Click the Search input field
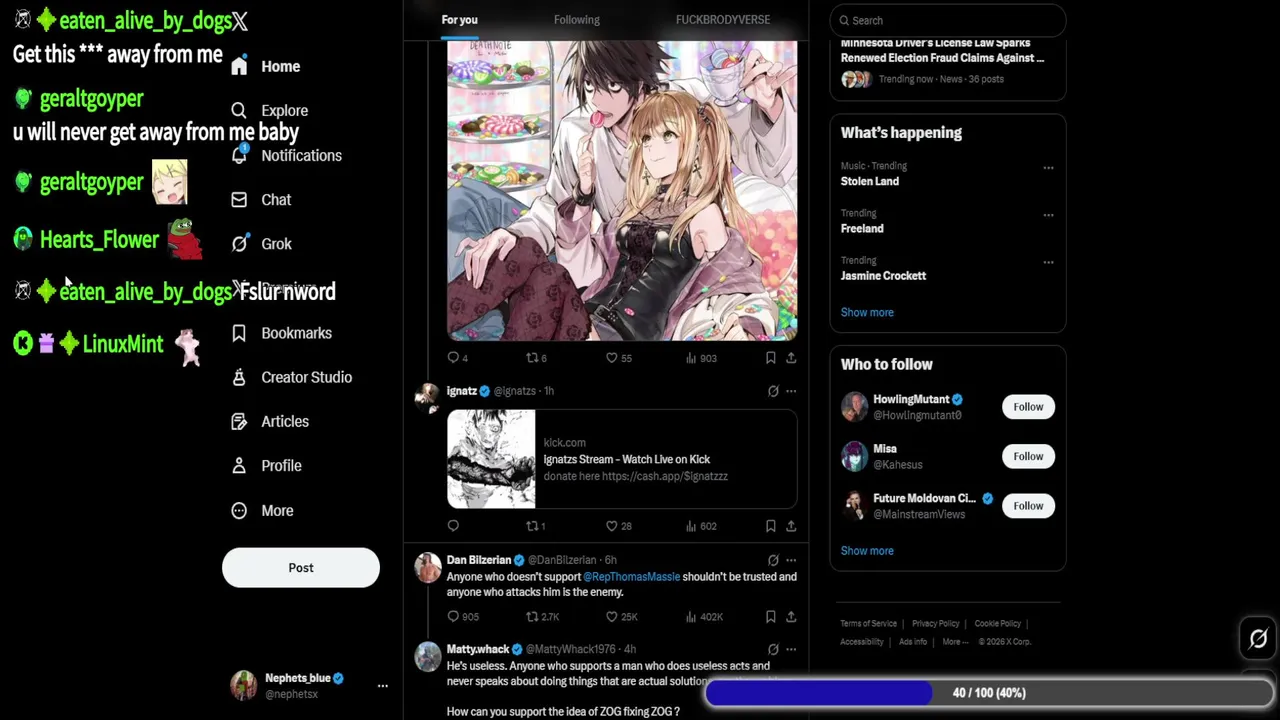This screenshot has width=1280, height=720. click(x=948, y=20)
